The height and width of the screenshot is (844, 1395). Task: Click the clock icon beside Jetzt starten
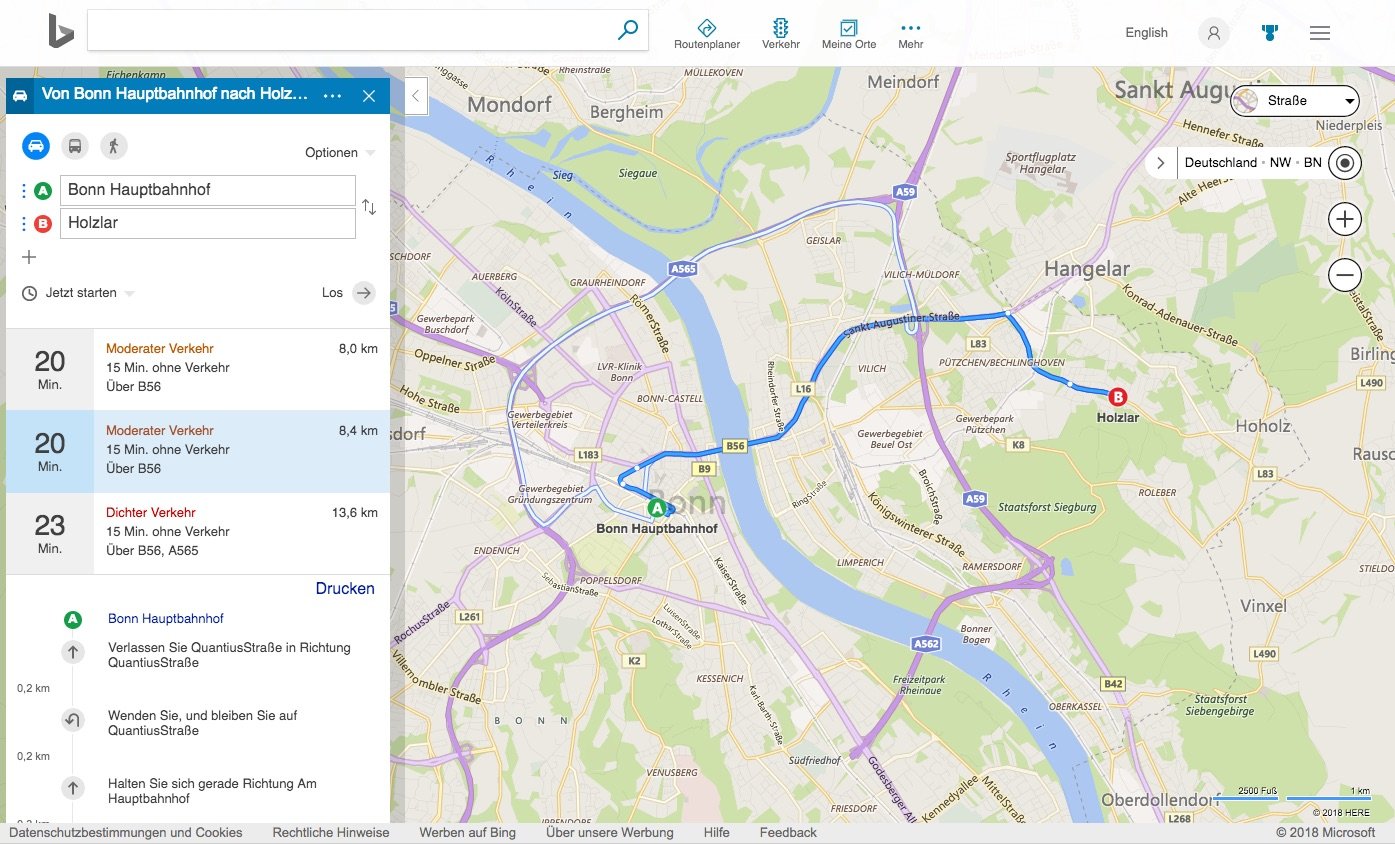[30, 293]
